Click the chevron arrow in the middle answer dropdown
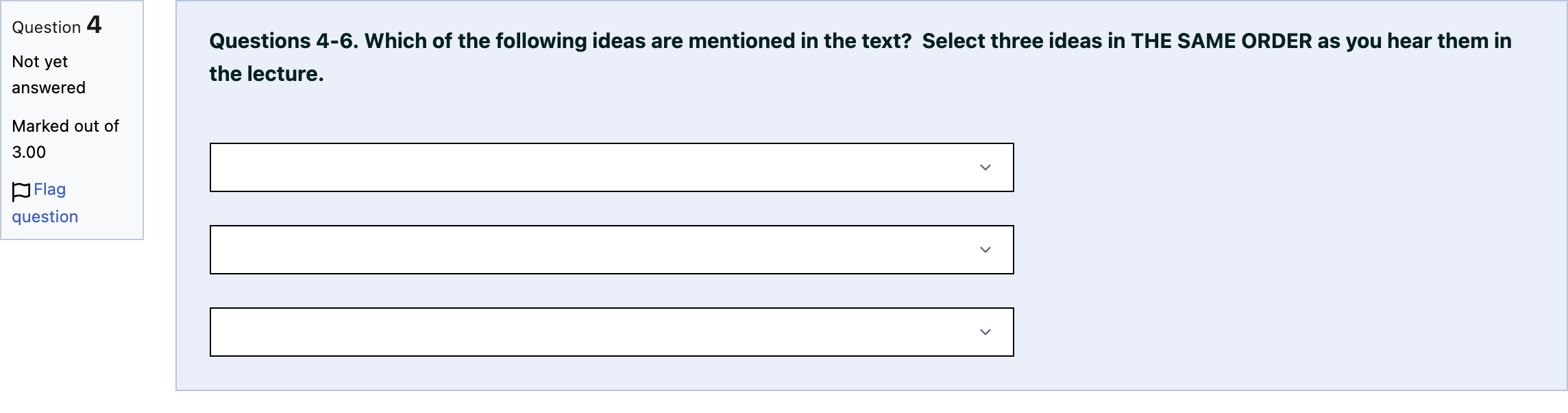 coord(985,250)
